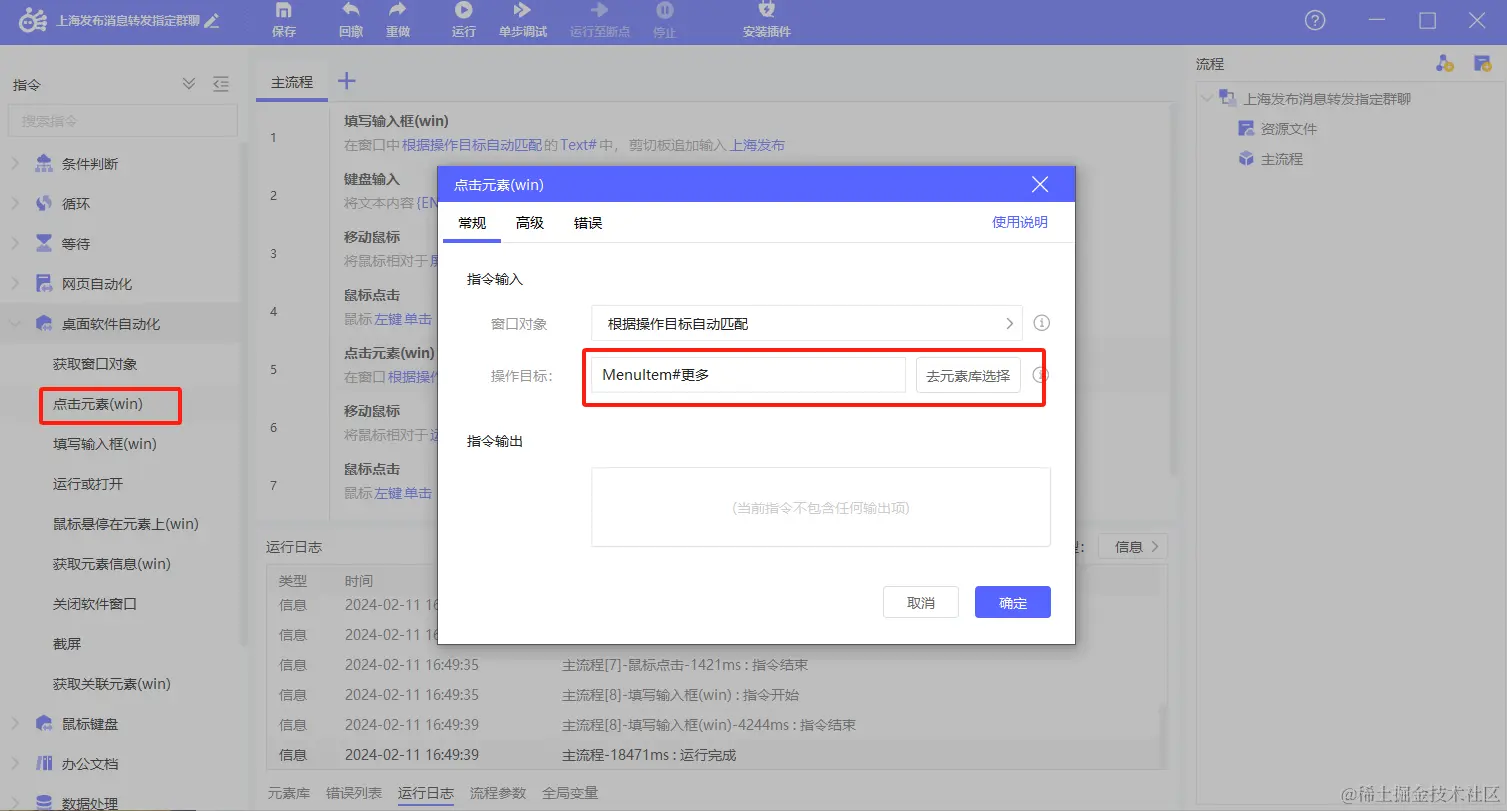The image size is (1507, 811).
Task: Select the 常规 tab in the dialog
Action: [472, 223]
